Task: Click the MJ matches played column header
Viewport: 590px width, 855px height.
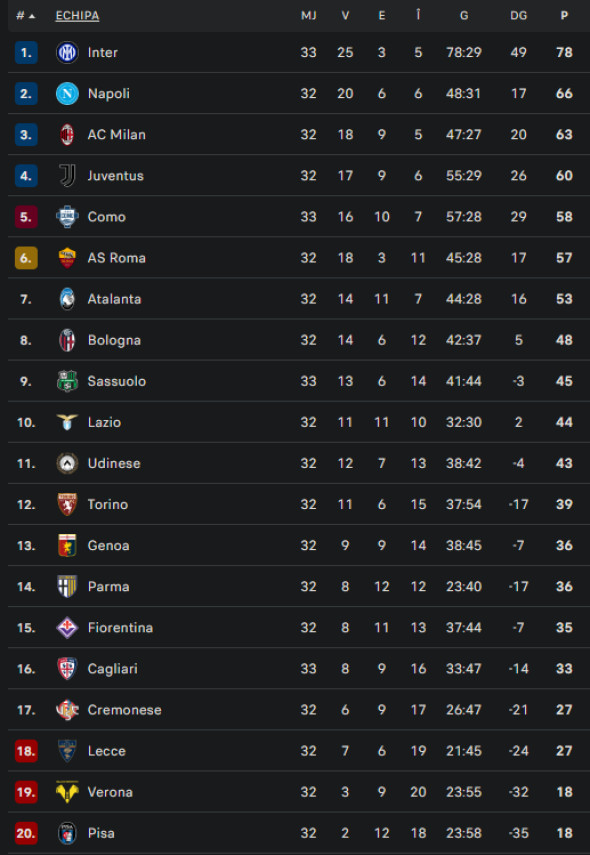Action: coord(308,15)
